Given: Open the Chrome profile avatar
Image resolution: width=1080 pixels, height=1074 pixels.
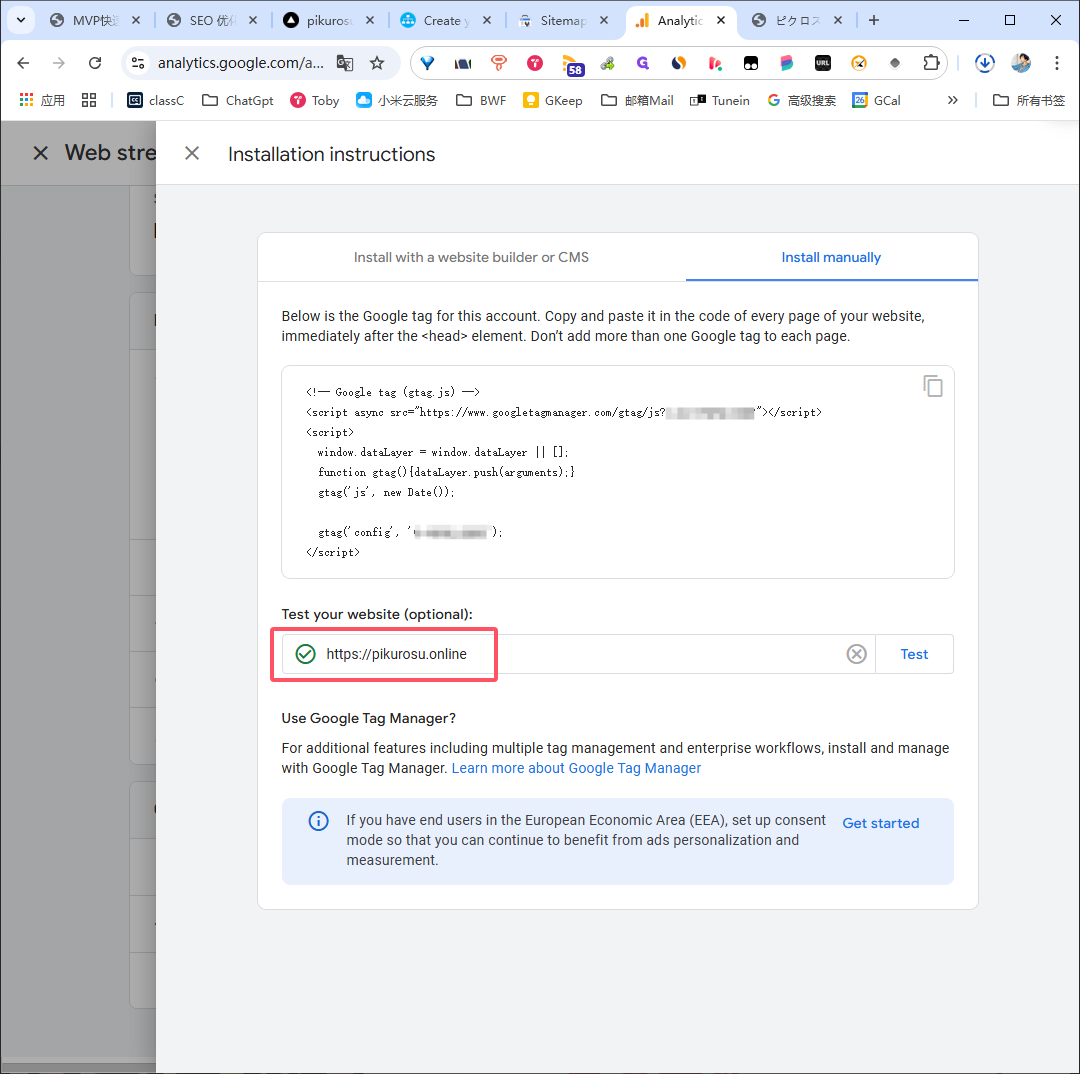Looking at the screenshot, I should [1021, 63].
